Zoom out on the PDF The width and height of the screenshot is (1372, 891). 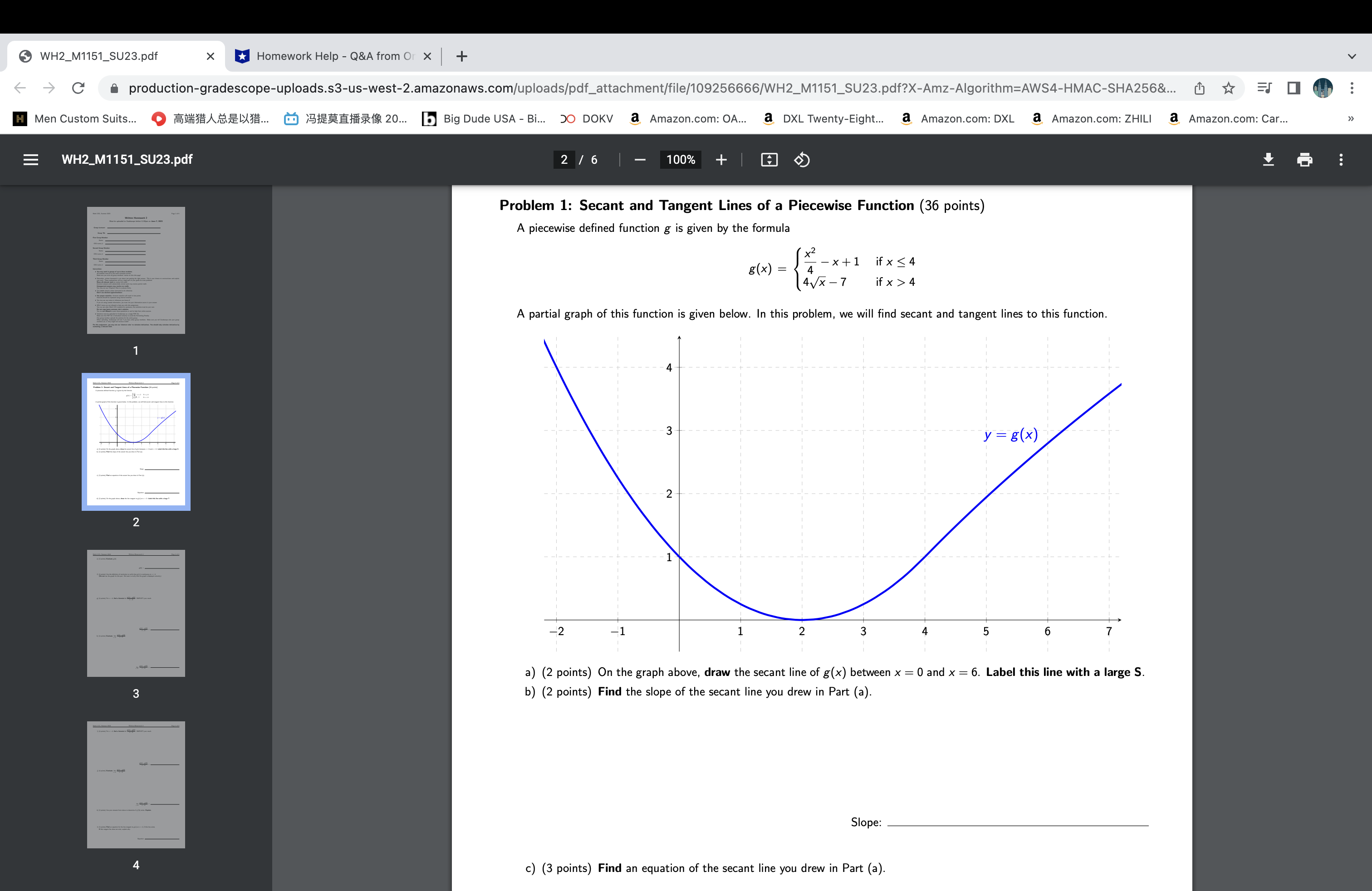640,160
